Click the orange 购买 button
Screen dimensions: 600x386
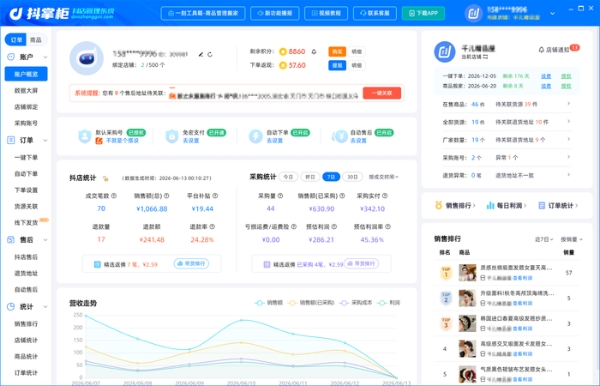tap(337, 52)
